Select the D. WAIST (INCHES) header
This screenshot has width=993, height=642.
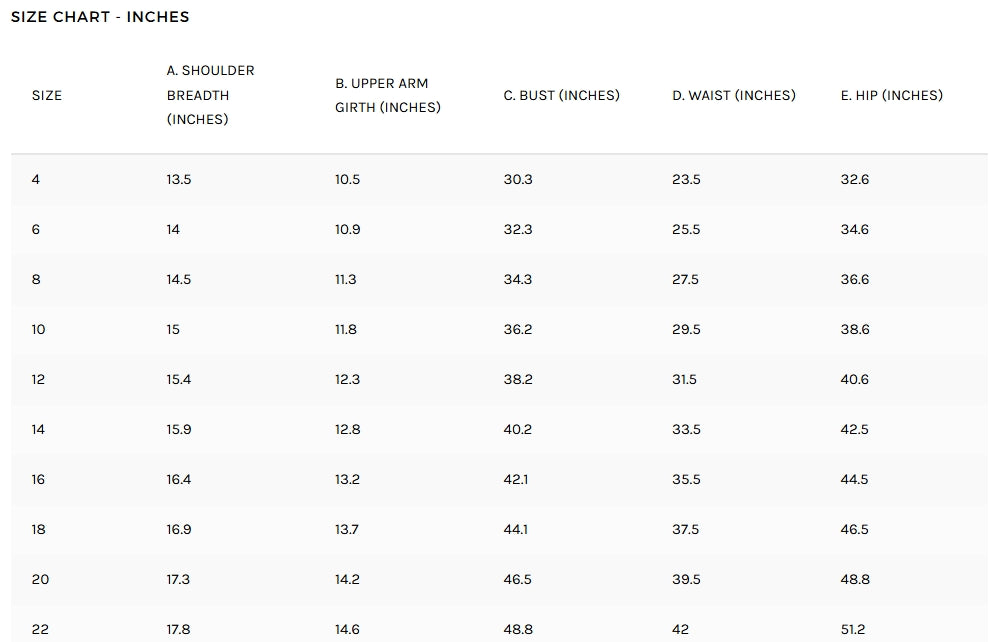coord(734,96)
